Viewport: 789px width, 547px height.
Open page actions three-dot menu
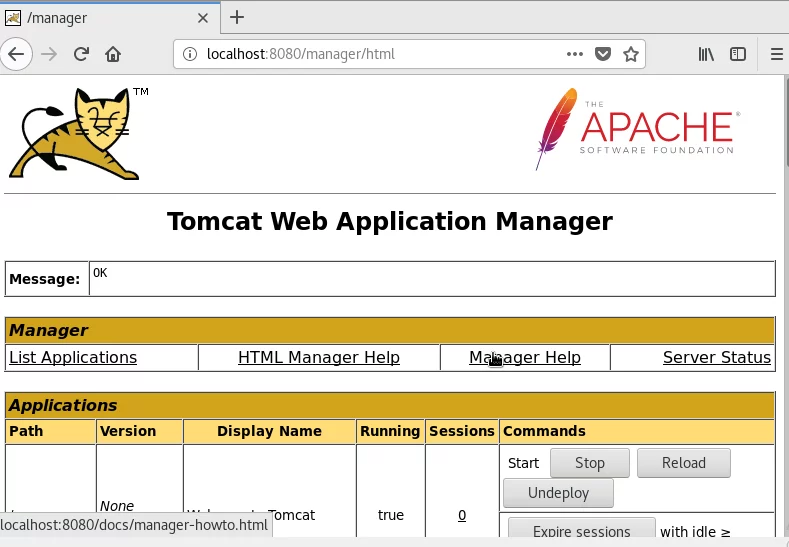click(575, 54)
